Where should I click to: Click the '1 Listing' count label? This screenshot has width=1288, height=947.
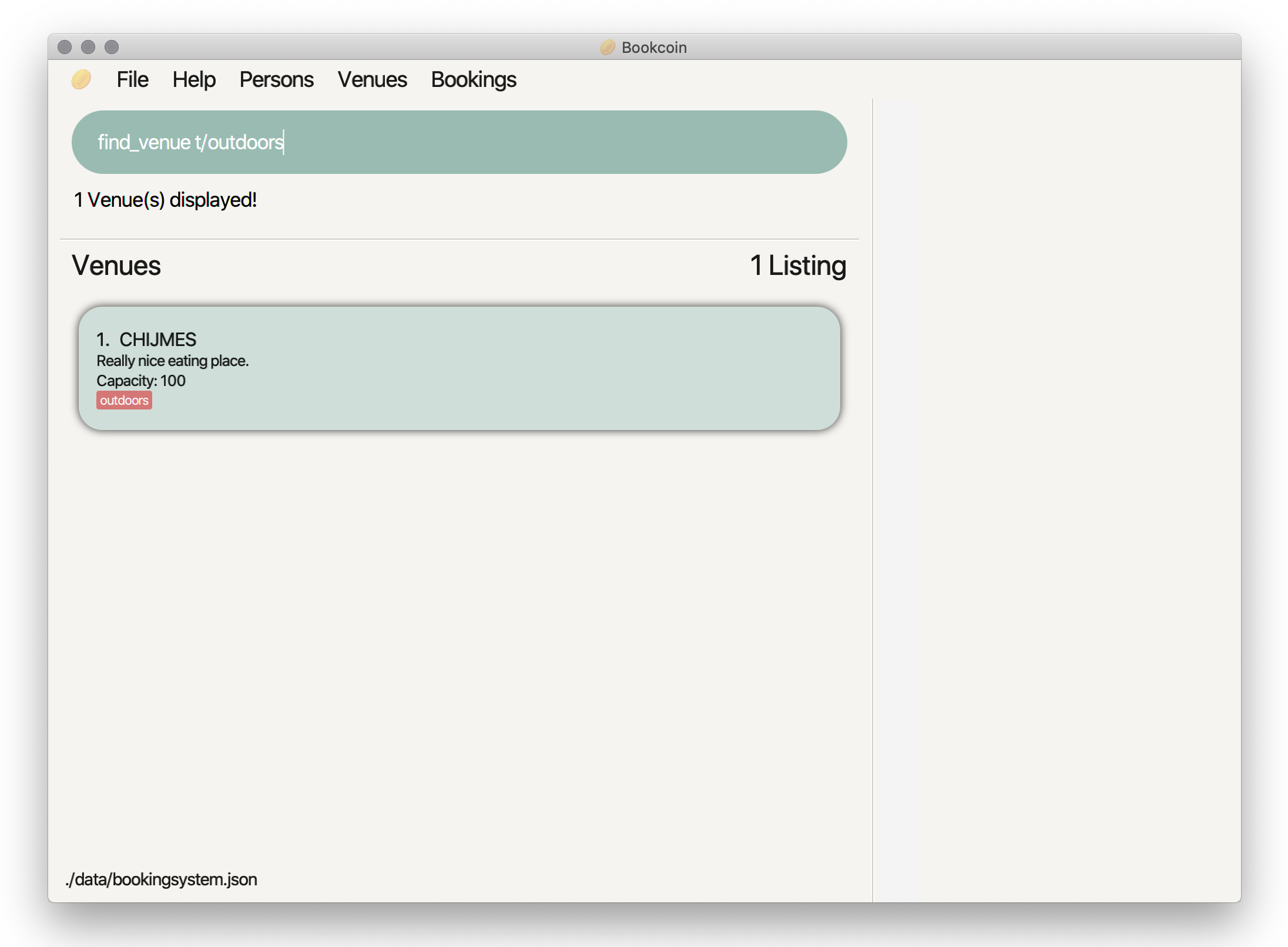[798, 266]
